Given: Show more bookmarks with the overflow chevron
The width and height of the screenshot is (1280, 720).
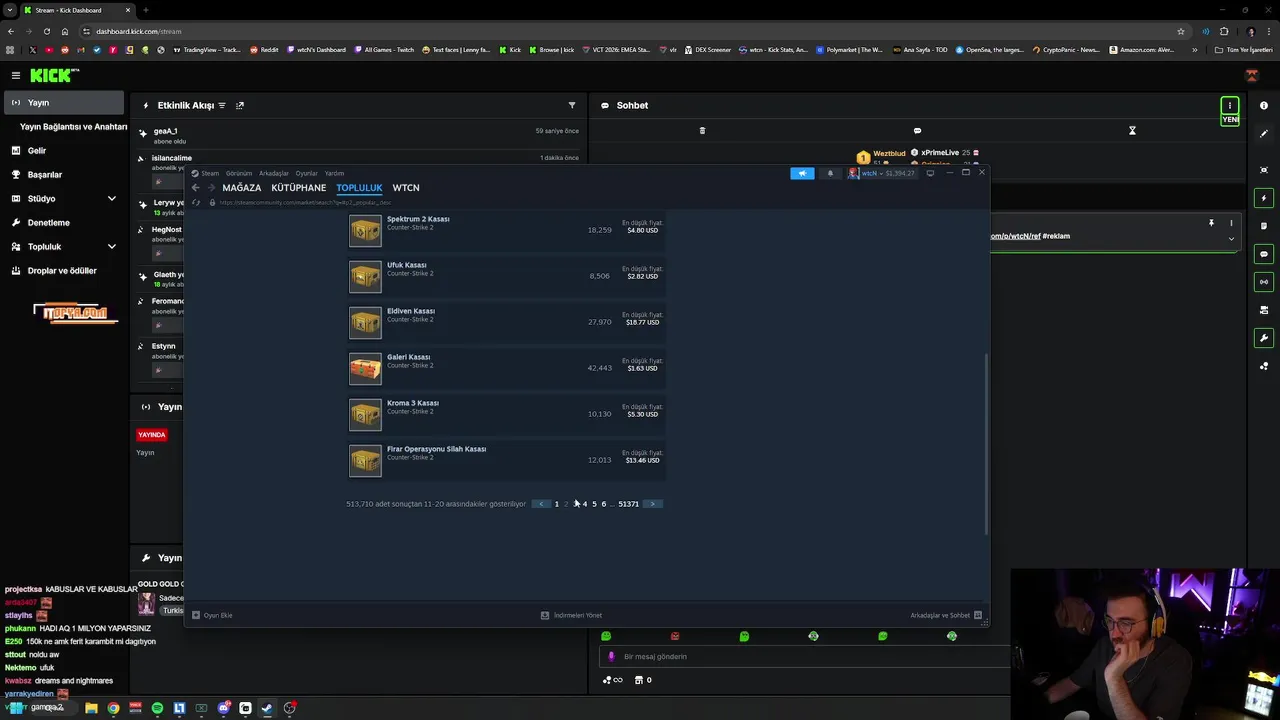Looking at the screenshot, I should click(x=1194, y=50).
